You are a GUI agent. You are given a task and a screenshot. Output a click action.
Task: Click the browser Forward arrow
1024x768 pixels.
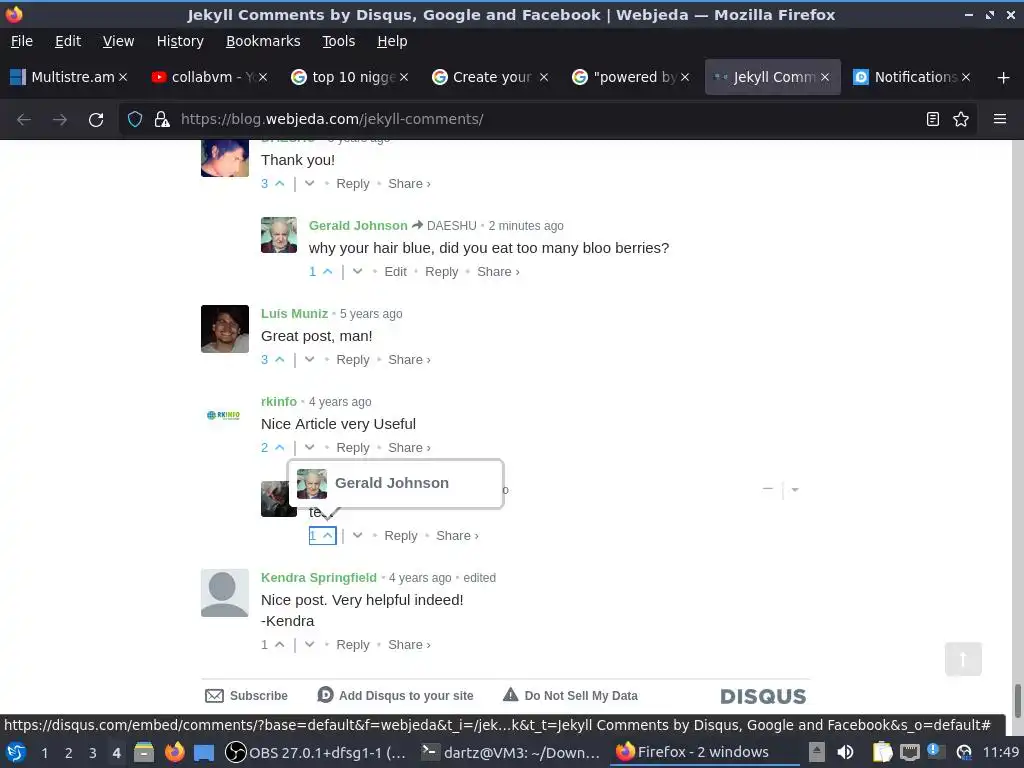[59, 120]
